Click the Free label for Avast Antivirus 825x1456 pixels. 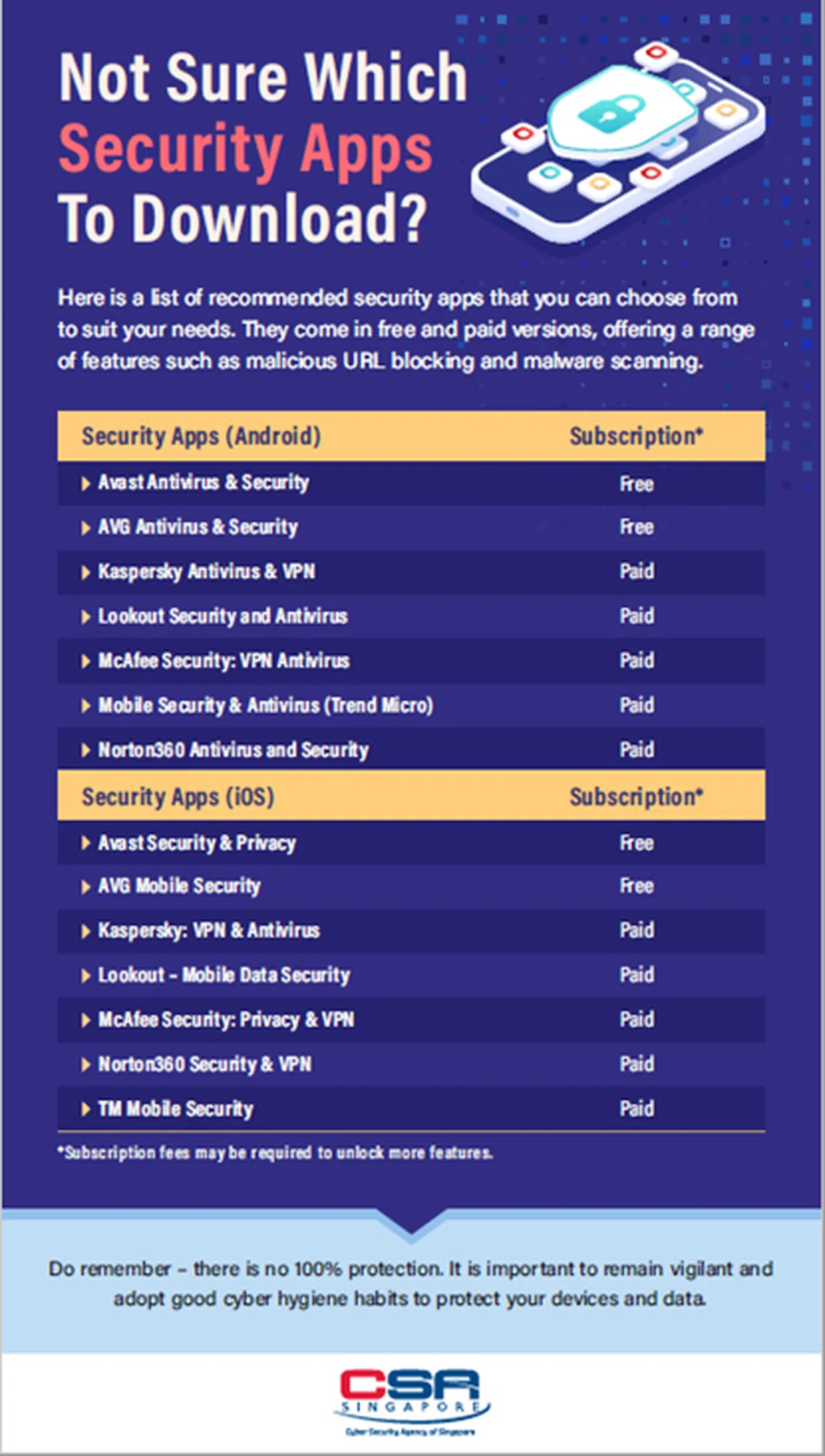tap(636, 483)
